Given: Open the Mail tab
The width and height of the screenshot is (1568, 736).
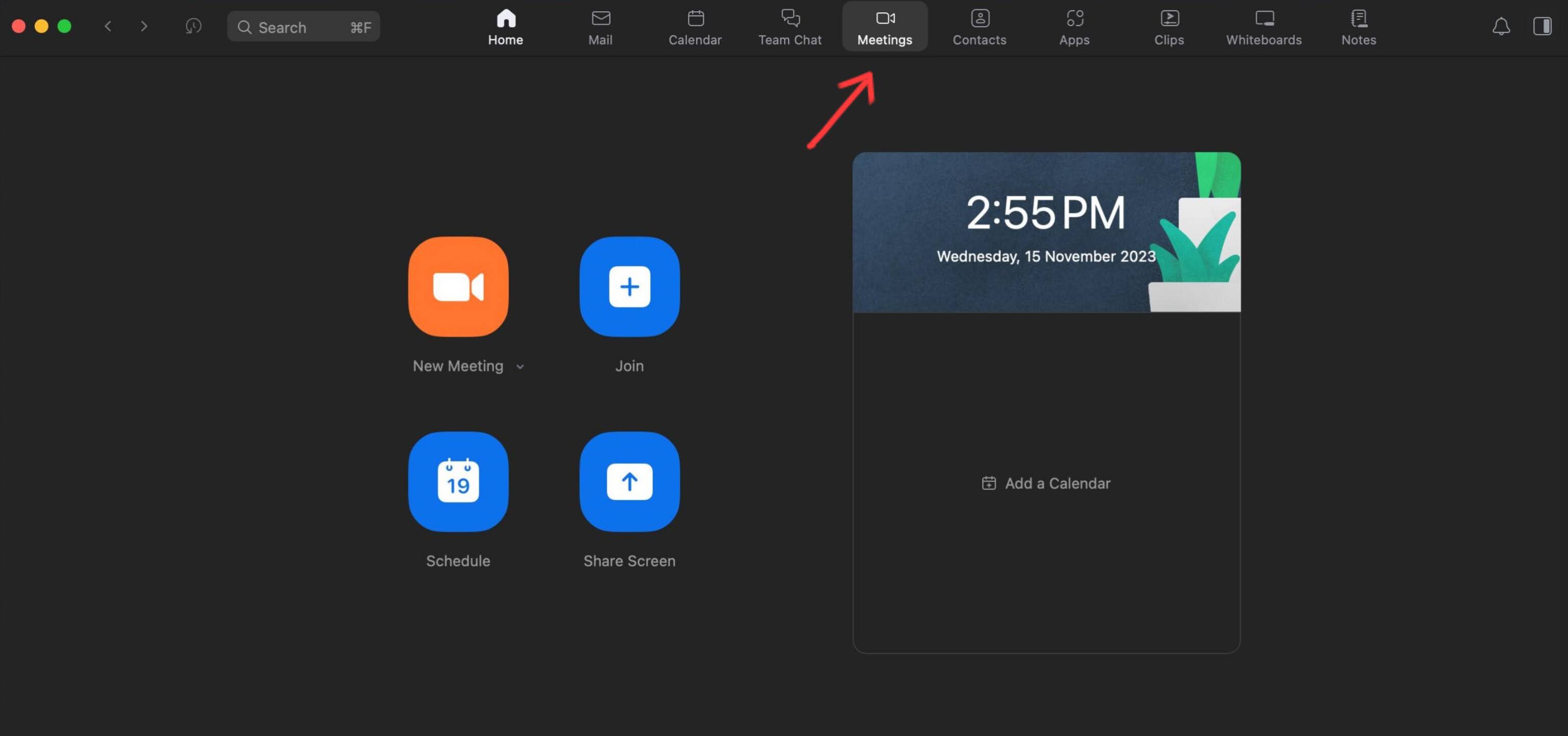Looking at the screenshot, I should pos(600,28).
